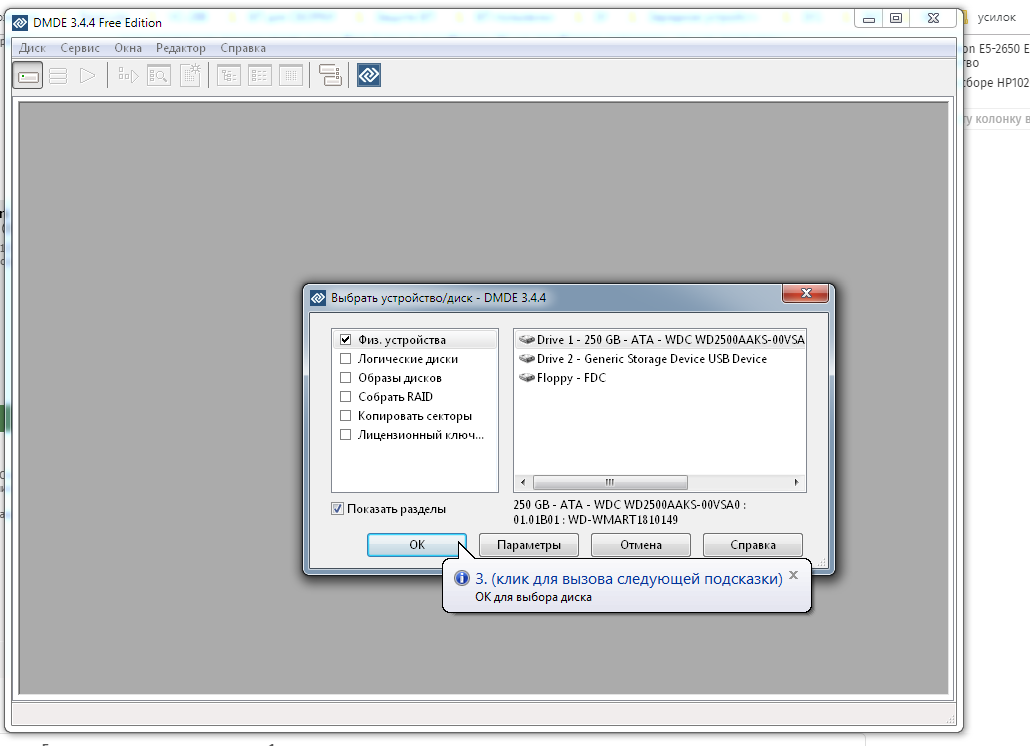The width and height of the screenshot is (1030, 746).
Task: Click the stacked partitions toolbar icon
Action: coord(58,75)
